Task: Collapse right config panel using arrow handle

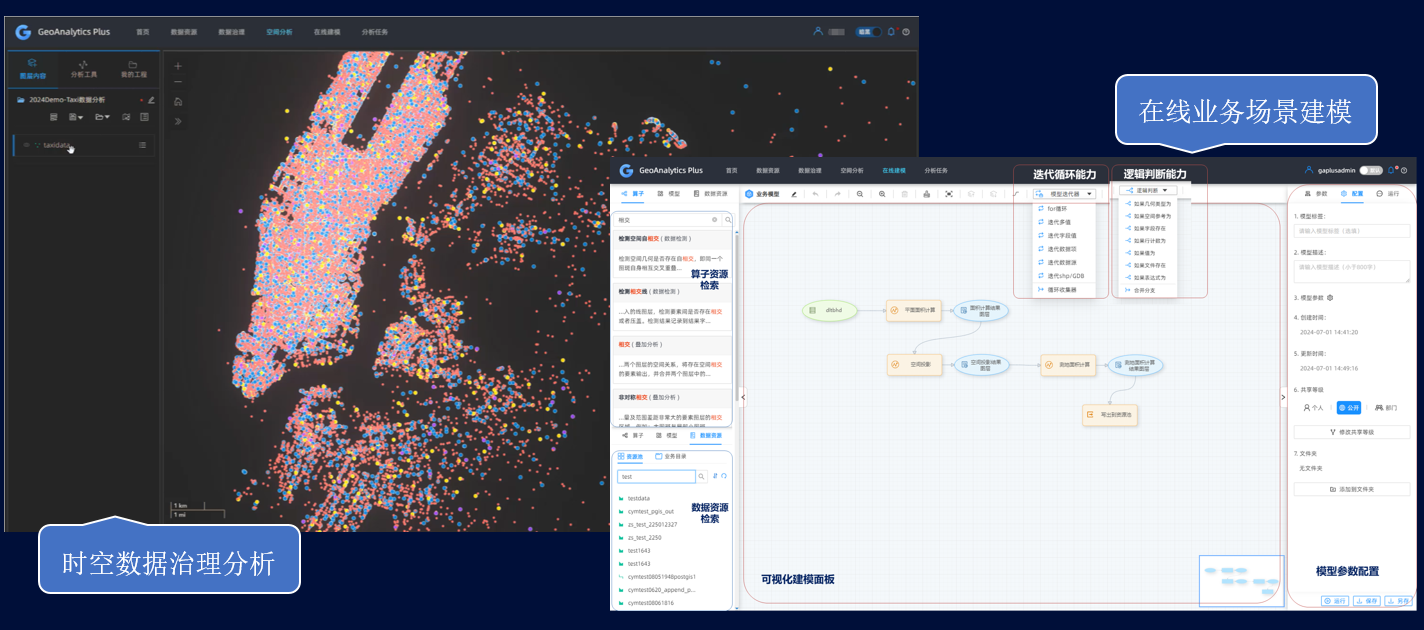Action: [1284, 397]
